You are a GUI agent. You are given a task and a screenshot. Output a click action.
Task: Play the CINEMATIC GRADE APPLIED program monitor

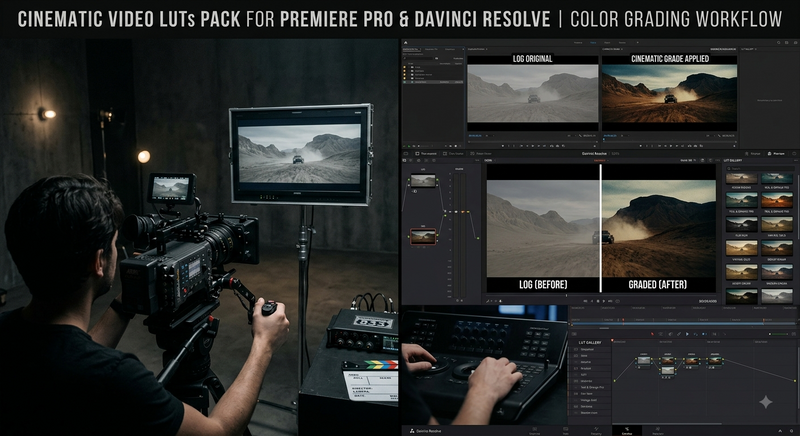670,146
